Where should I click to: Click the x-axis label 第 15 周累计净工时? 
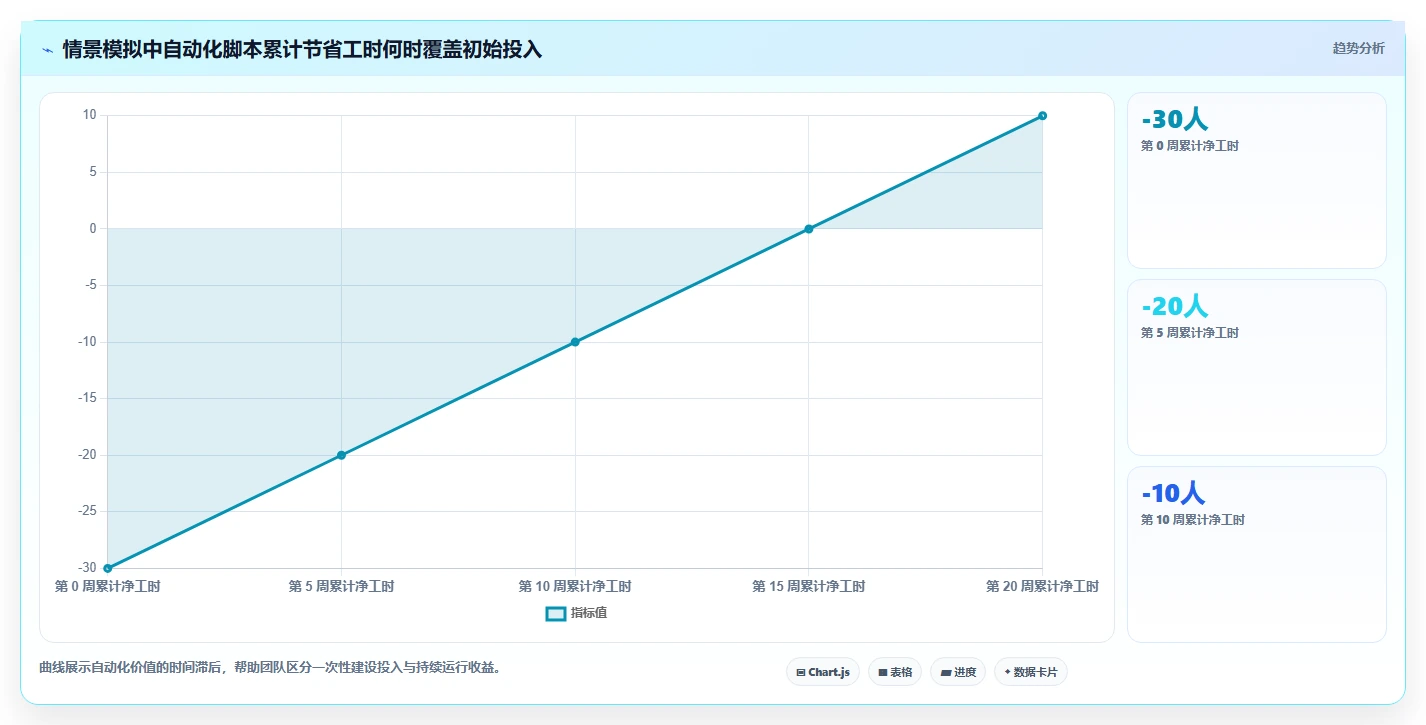[809, 587]
